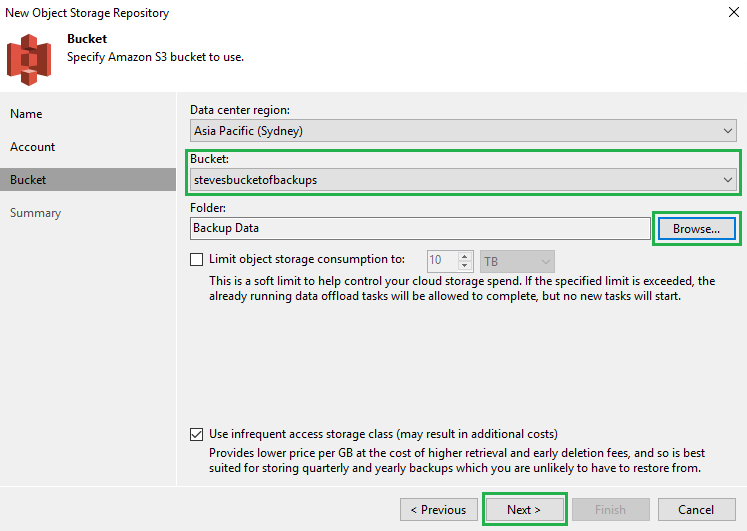Cancel the repository wizard

(696, 509)
